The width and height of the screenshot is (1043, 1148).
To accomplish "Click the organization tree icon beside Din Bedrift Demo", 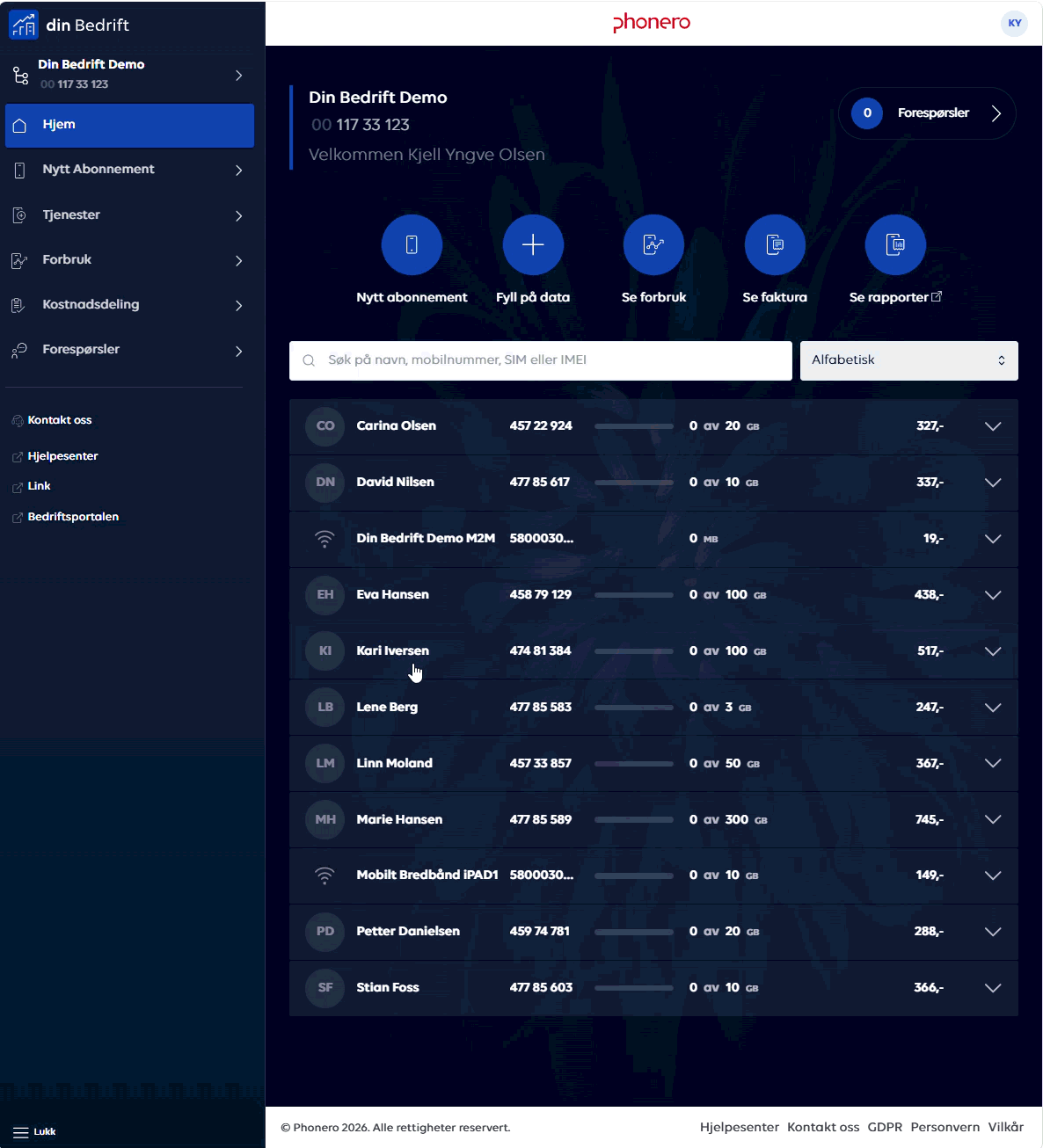I will pos(20,76).
